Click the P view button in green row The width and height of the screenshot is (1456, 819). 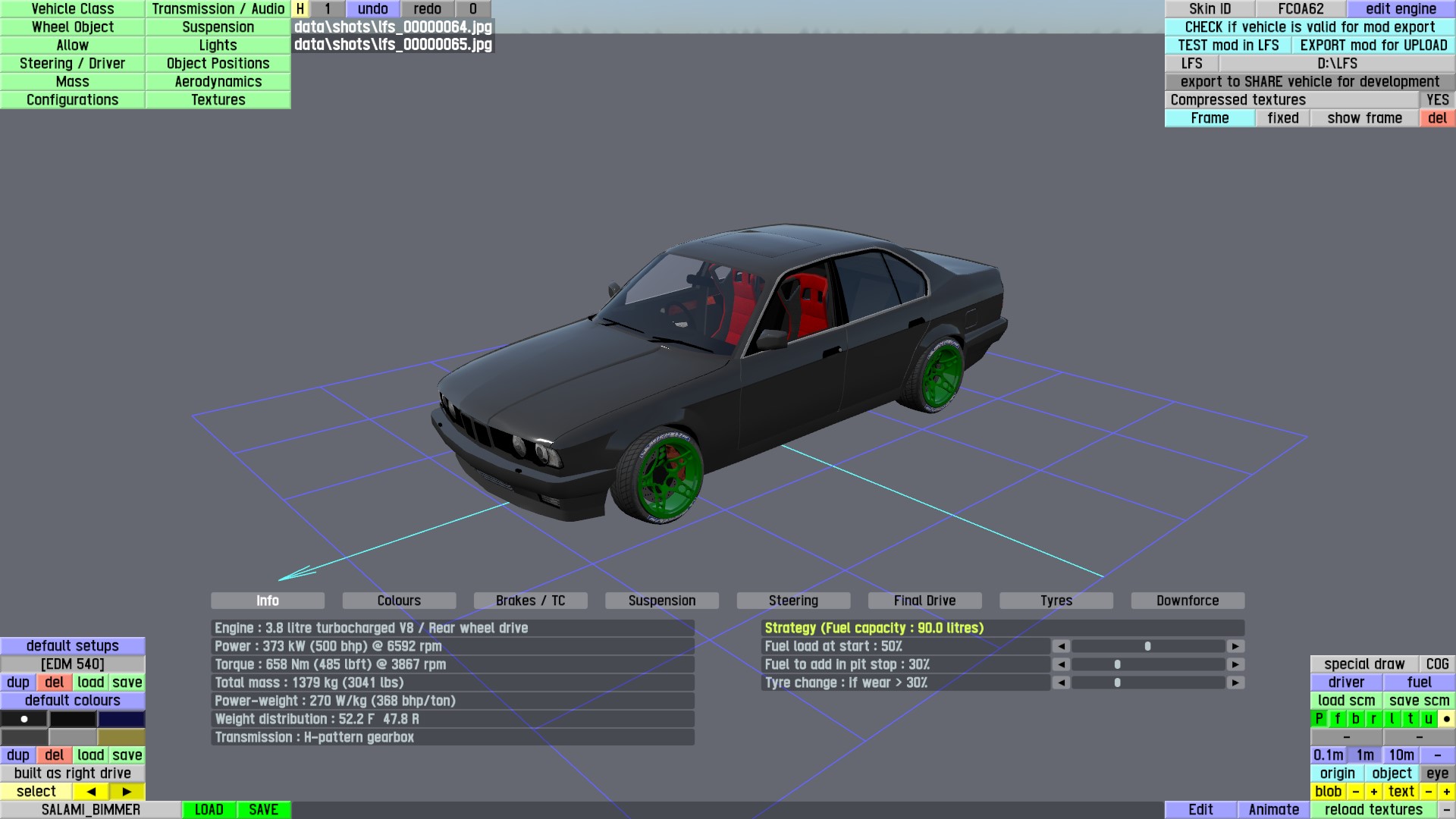pyautogui.click(x=1319, y=718)
